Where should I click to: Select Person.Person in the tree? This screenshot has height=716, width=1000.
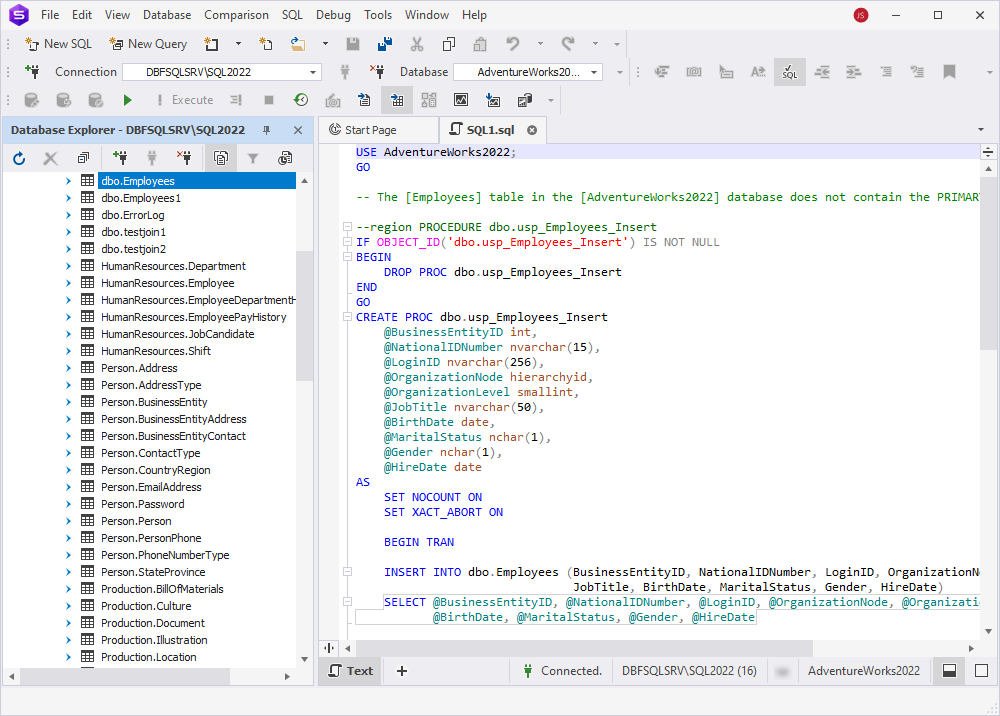pos(136,521)
